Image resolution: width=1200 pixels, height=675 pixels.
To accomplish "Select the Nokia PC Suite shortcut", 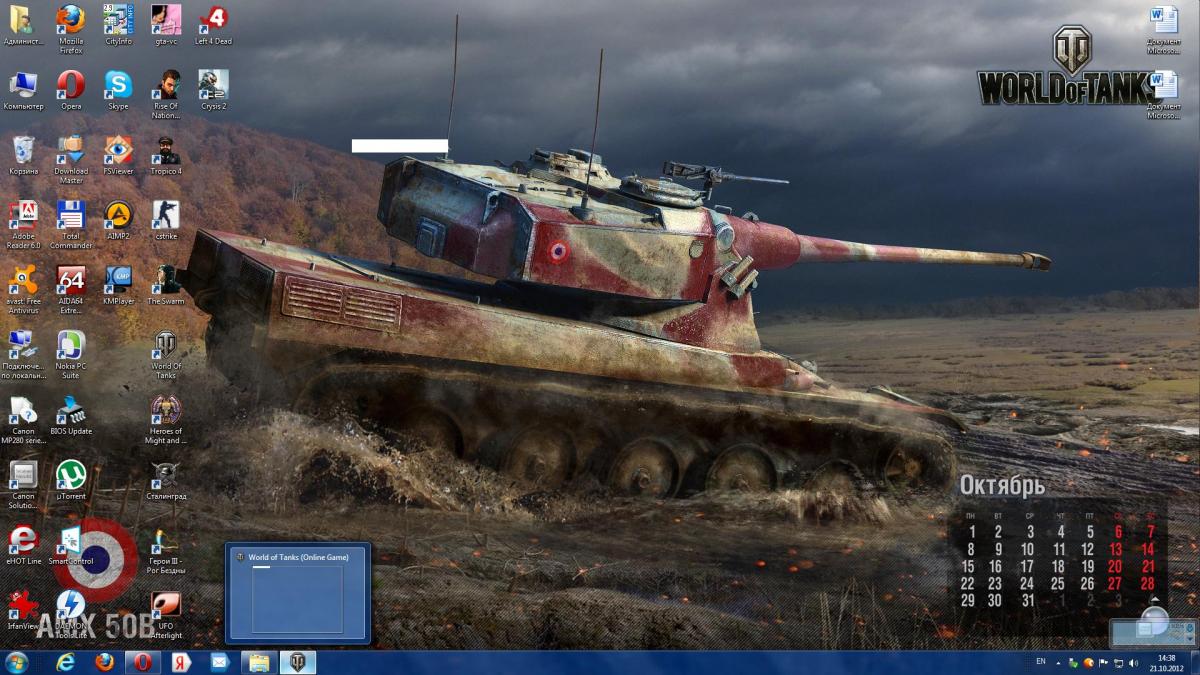I will [x=71, y=354].
